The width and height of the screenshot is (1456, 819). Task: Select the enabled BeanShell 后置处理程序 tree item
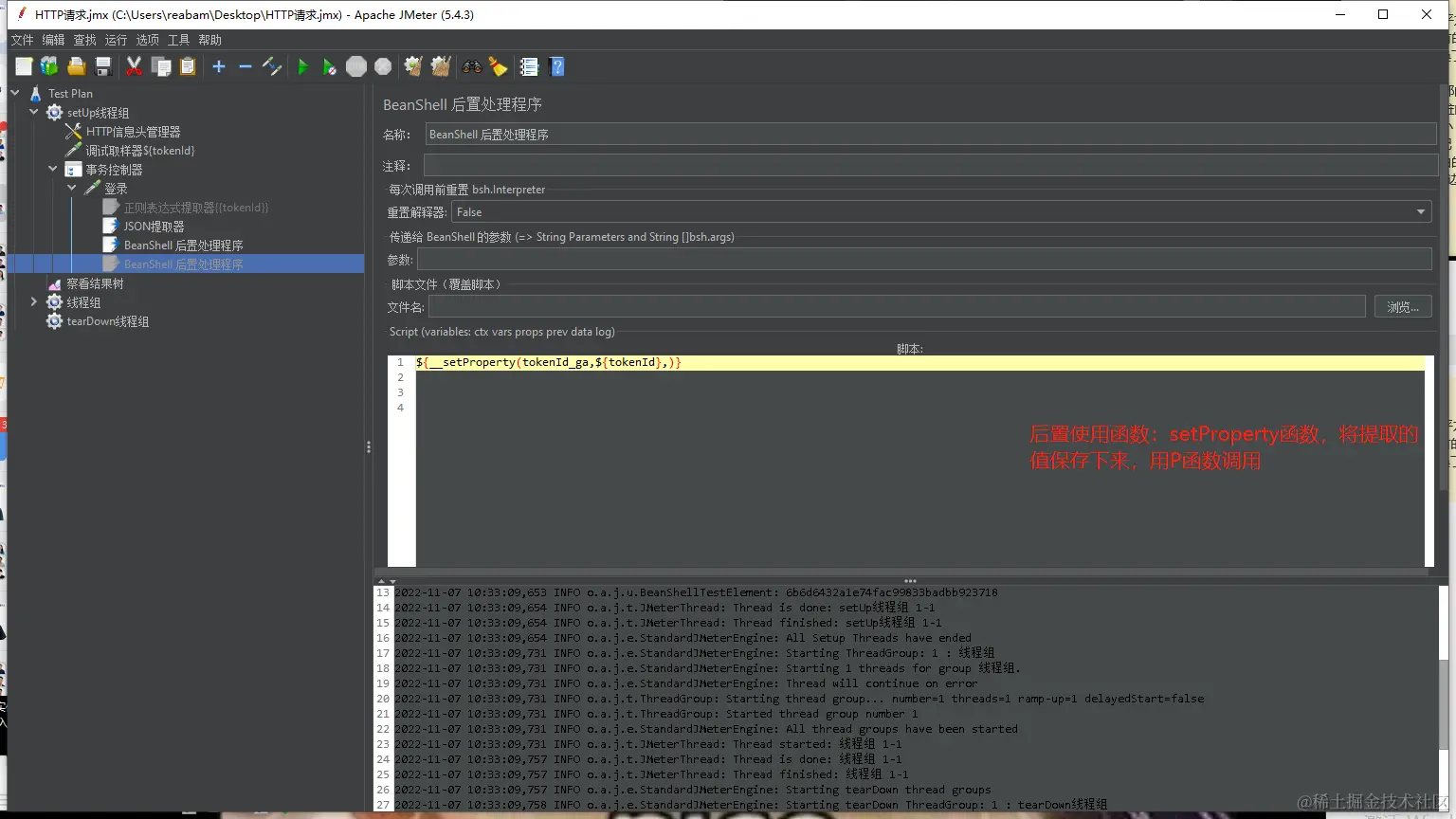(x=183, y=246)
